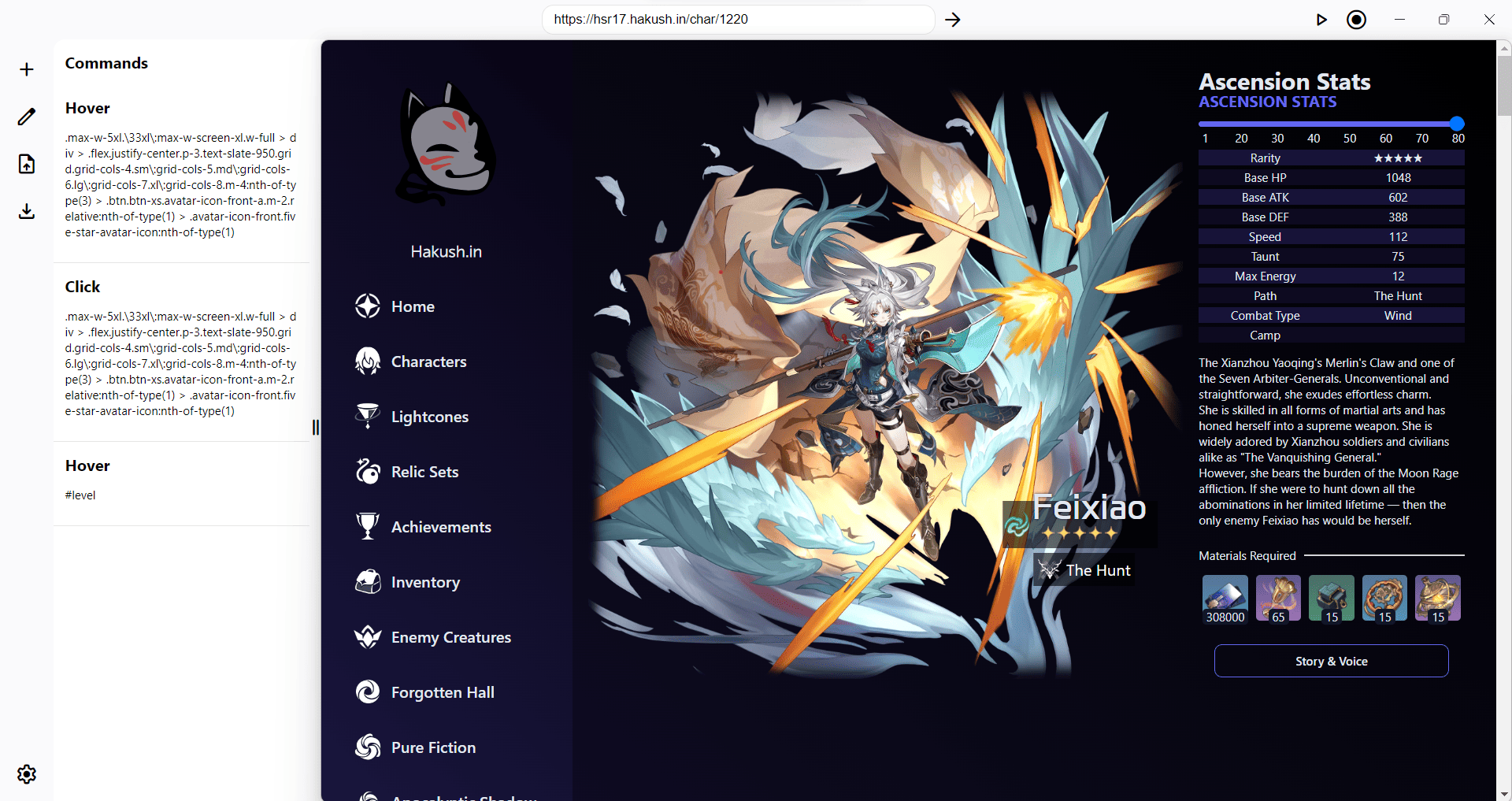
Task: Click the go arrow beside URL field
Action: point(953,20)
